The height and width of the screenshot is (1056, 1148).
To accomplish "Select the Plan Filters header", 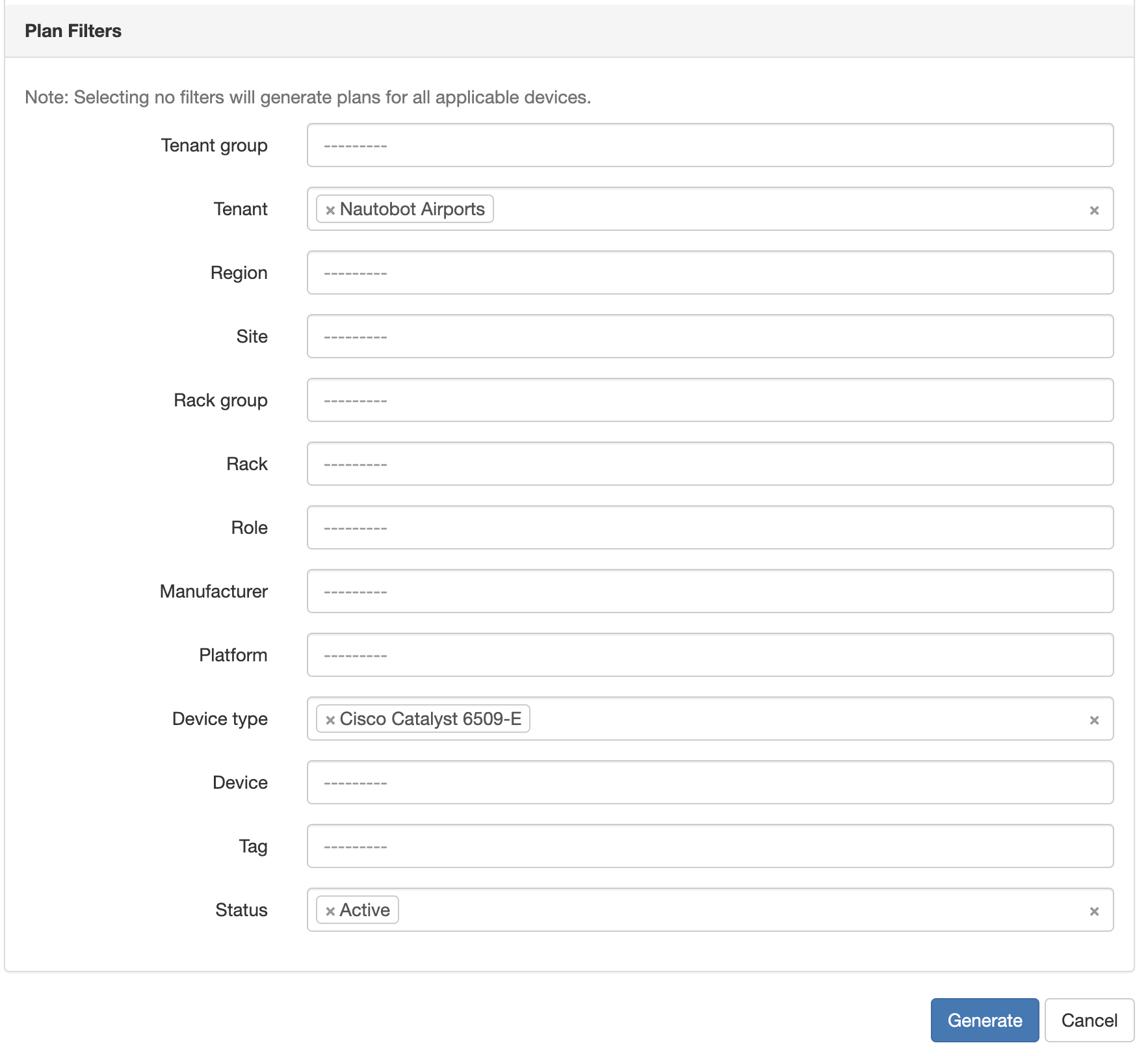I will tap(73, 30).
